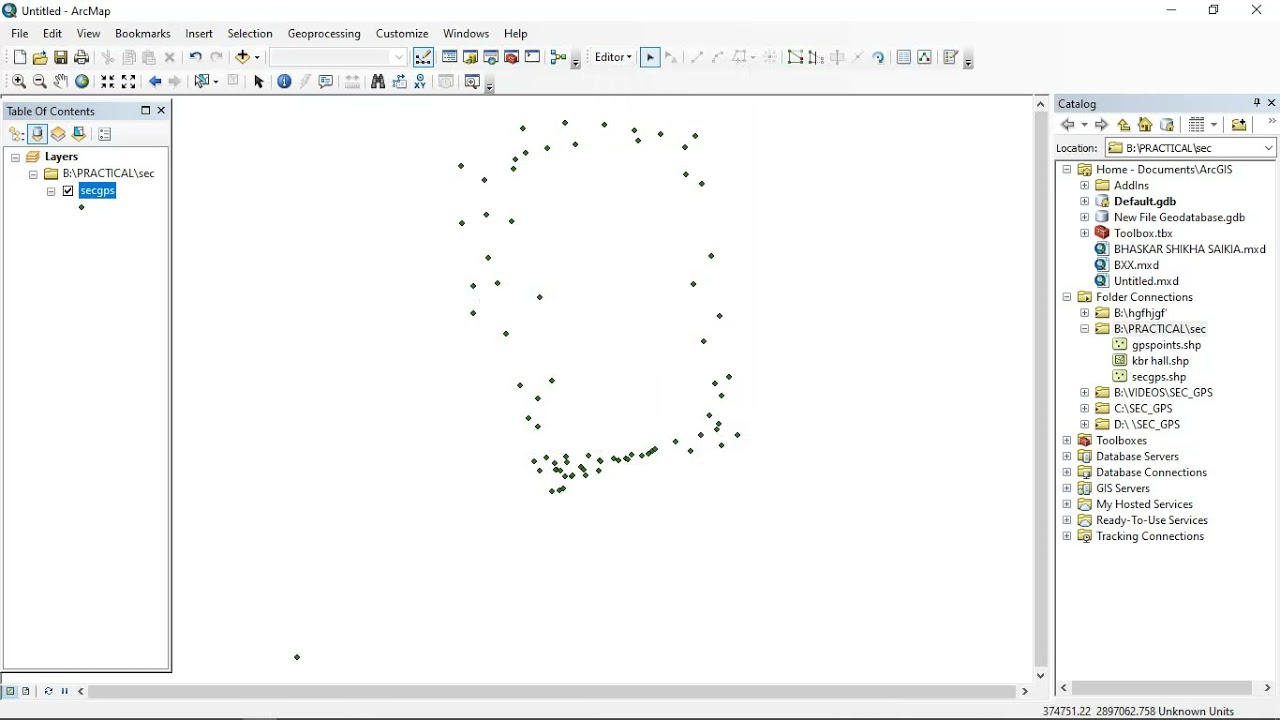The image size is (1280, 720).
Task: Toggle Catalog auto-hide pin
Action: (x=1257, y=103)
